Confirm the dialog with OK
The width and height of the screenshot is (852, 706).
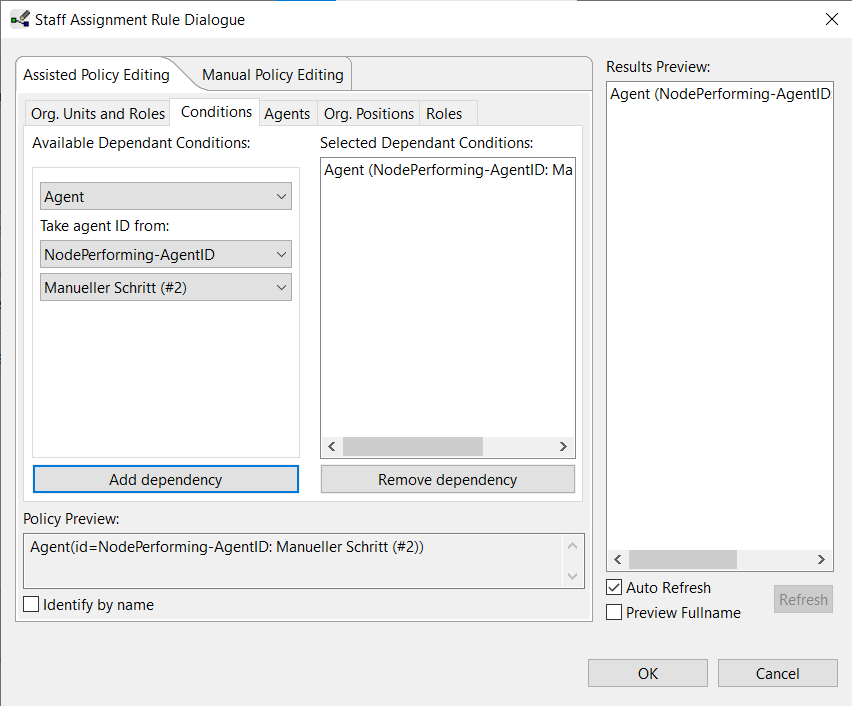pyautogui.click(x=647, y=673)
